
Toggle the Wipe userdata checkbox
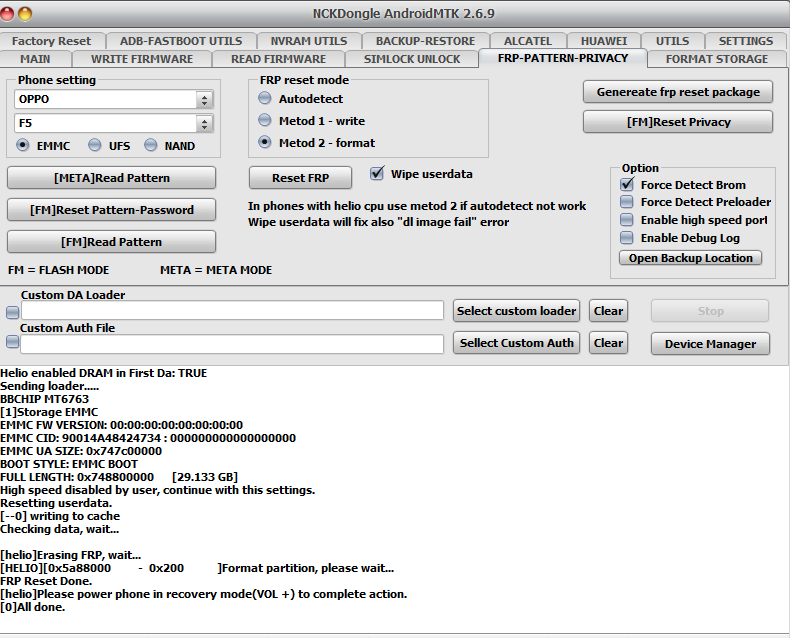[377, 174]
